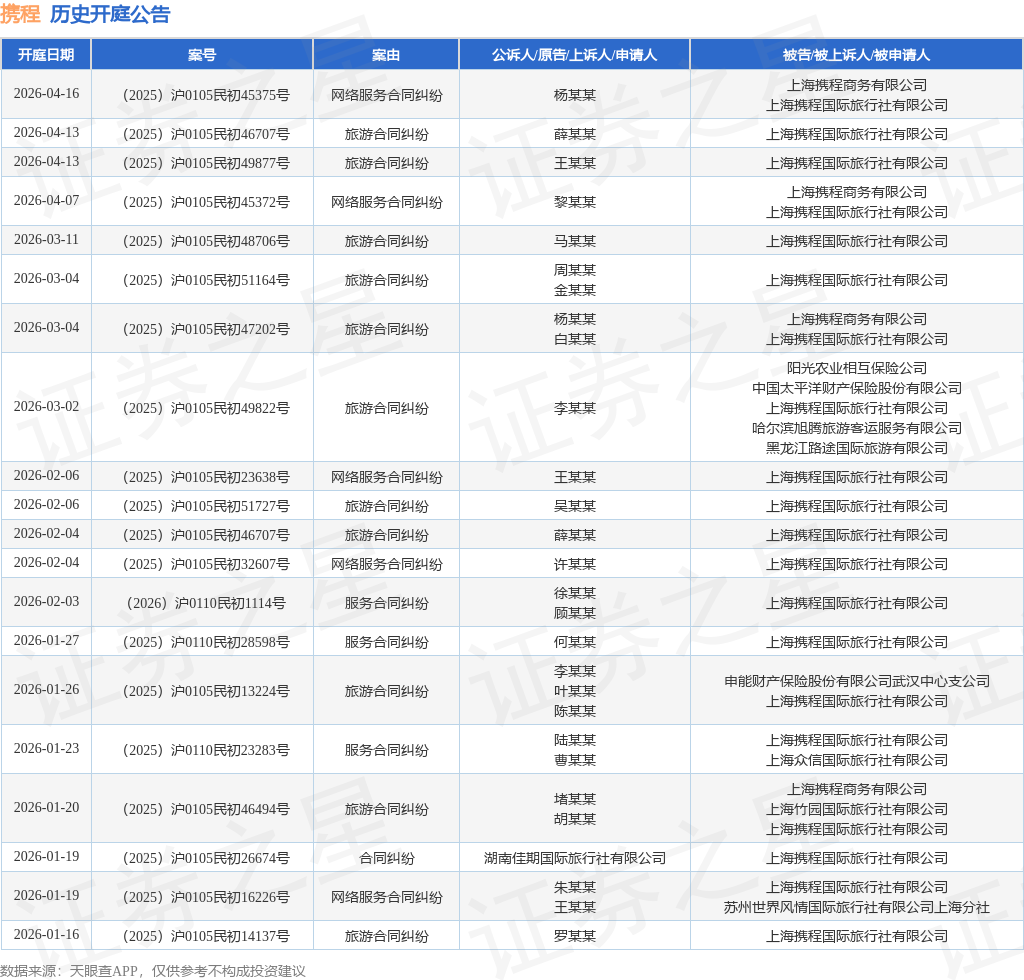This screenshot has height=980, width=1024.
Task: Click plaintiff 李某某 in the 2026-03-02 row
Action: (x=575, y=408)
